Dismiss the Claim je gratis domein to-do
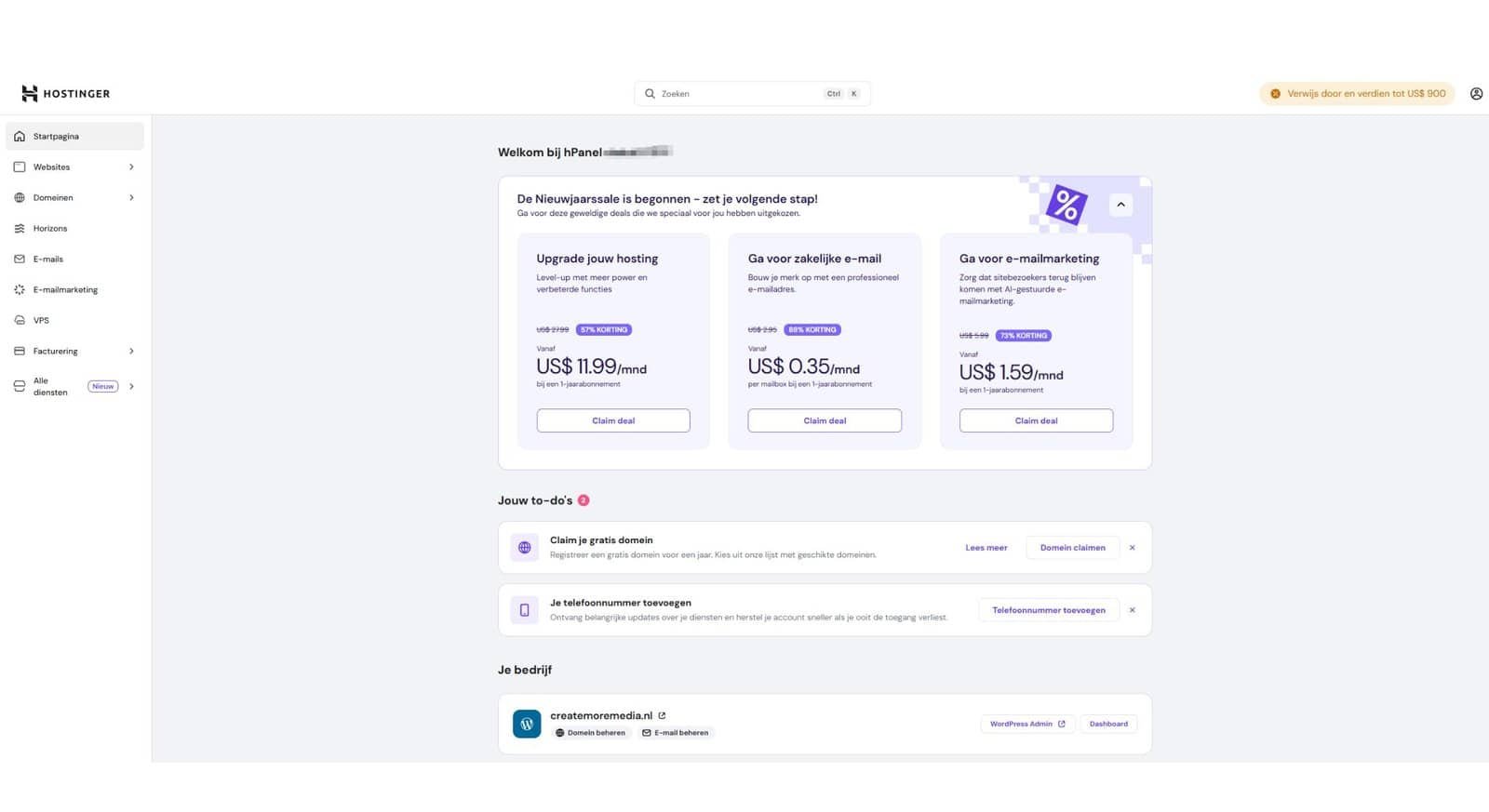Screen dimensions: 1489x812 click(1132, 548)
